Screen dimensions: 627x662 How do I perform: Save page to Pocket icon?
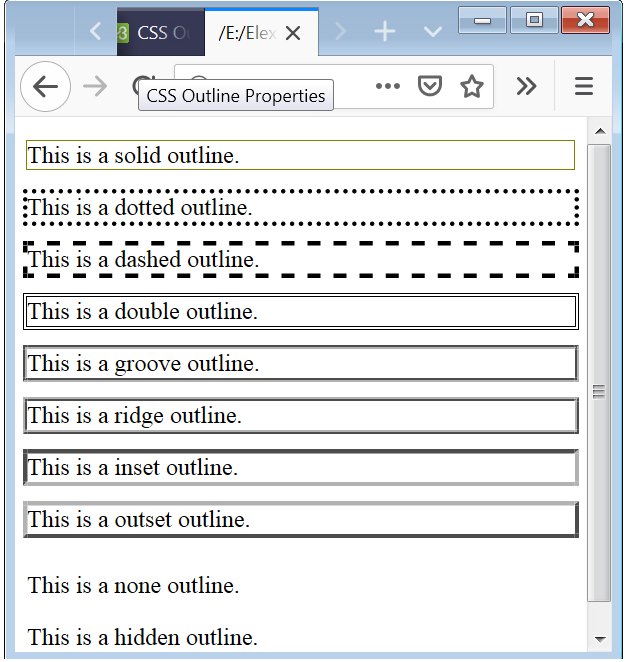coord(430,86)
